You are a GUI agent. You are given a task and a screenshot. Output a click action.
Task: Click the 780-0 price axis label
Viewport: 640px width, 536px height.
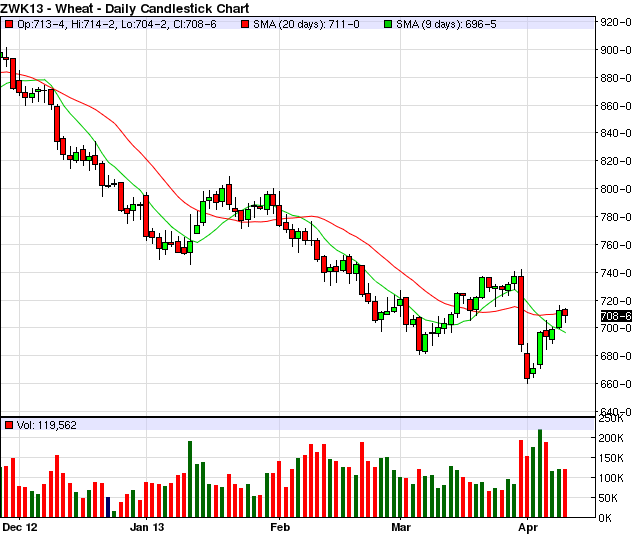616,217
